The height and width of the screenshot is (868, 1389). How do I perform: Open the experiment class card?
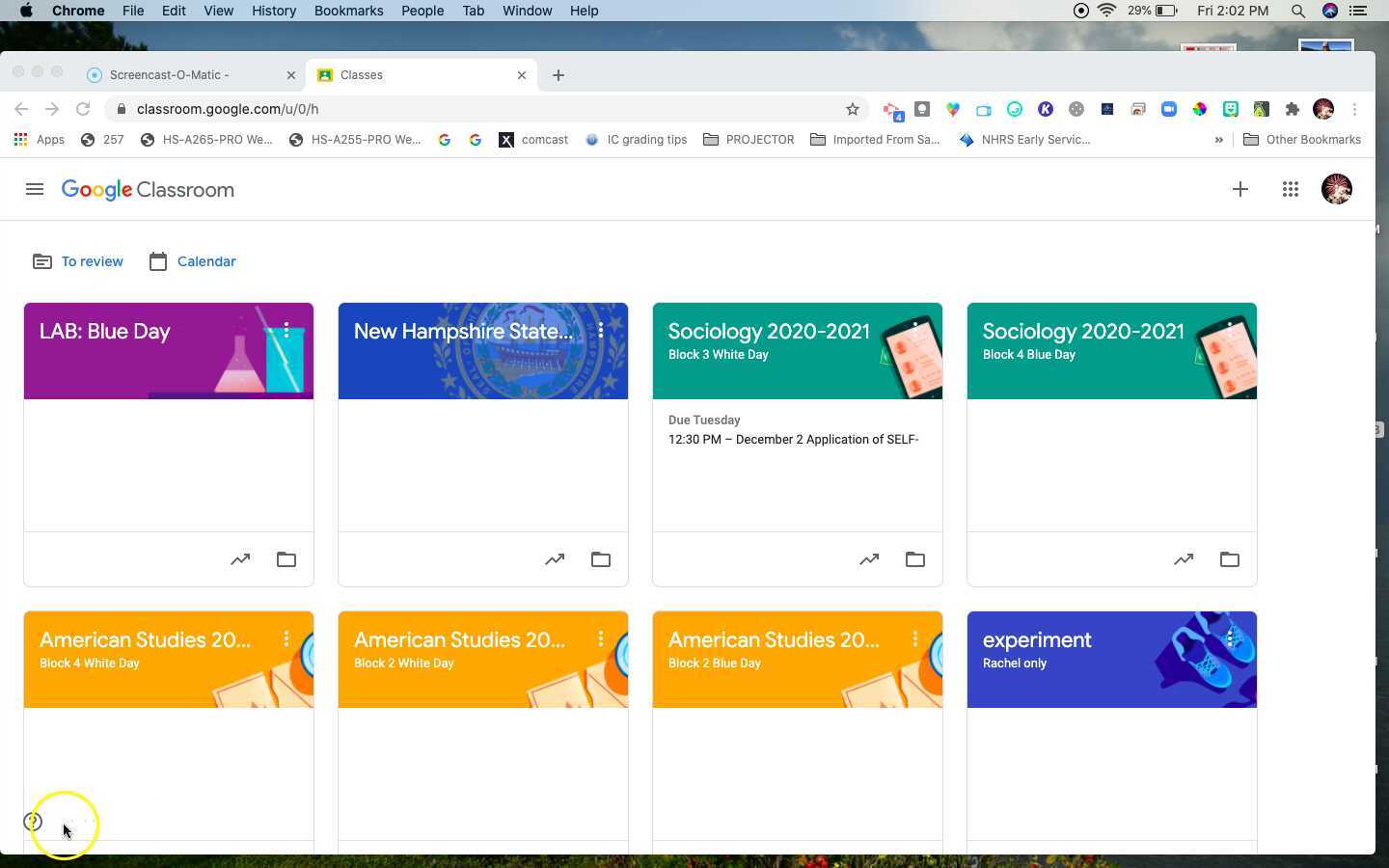1037,640
